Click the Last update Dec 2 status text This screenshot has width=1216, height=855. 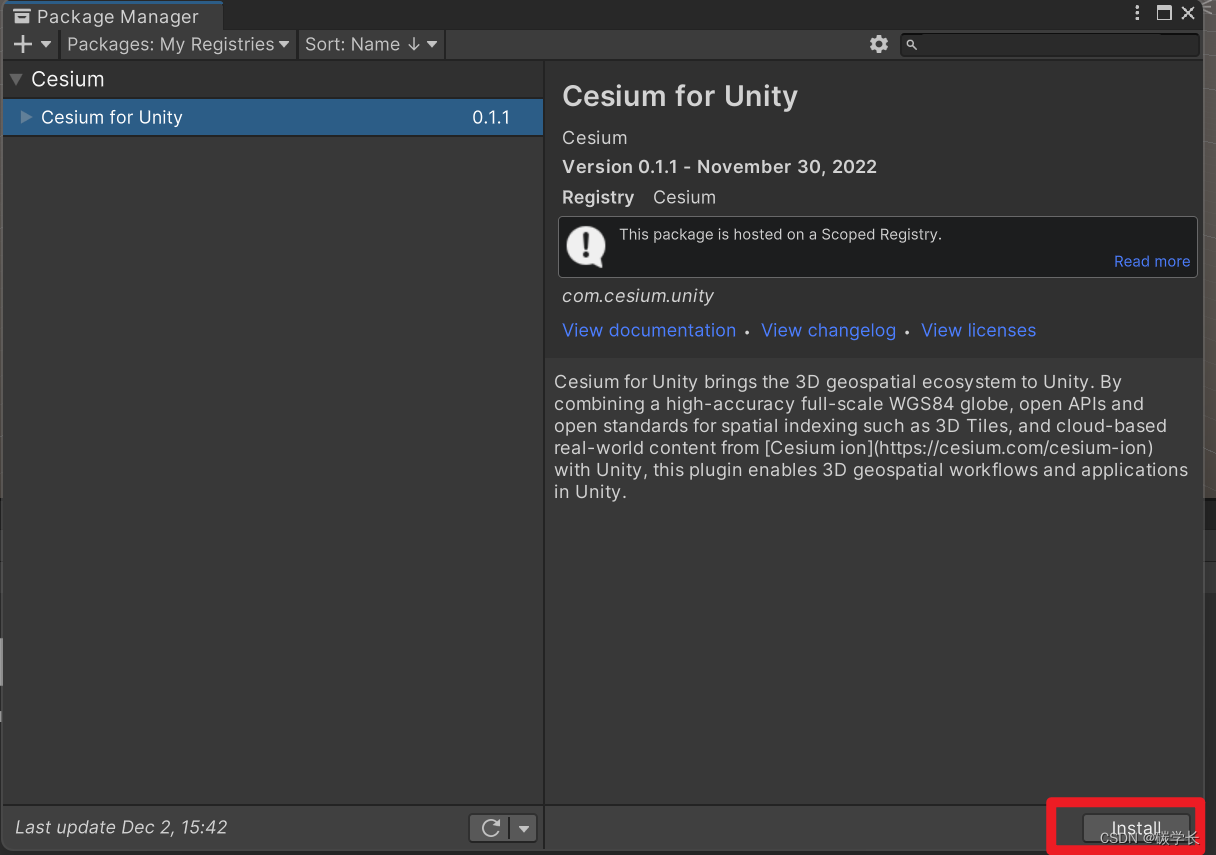121,828
